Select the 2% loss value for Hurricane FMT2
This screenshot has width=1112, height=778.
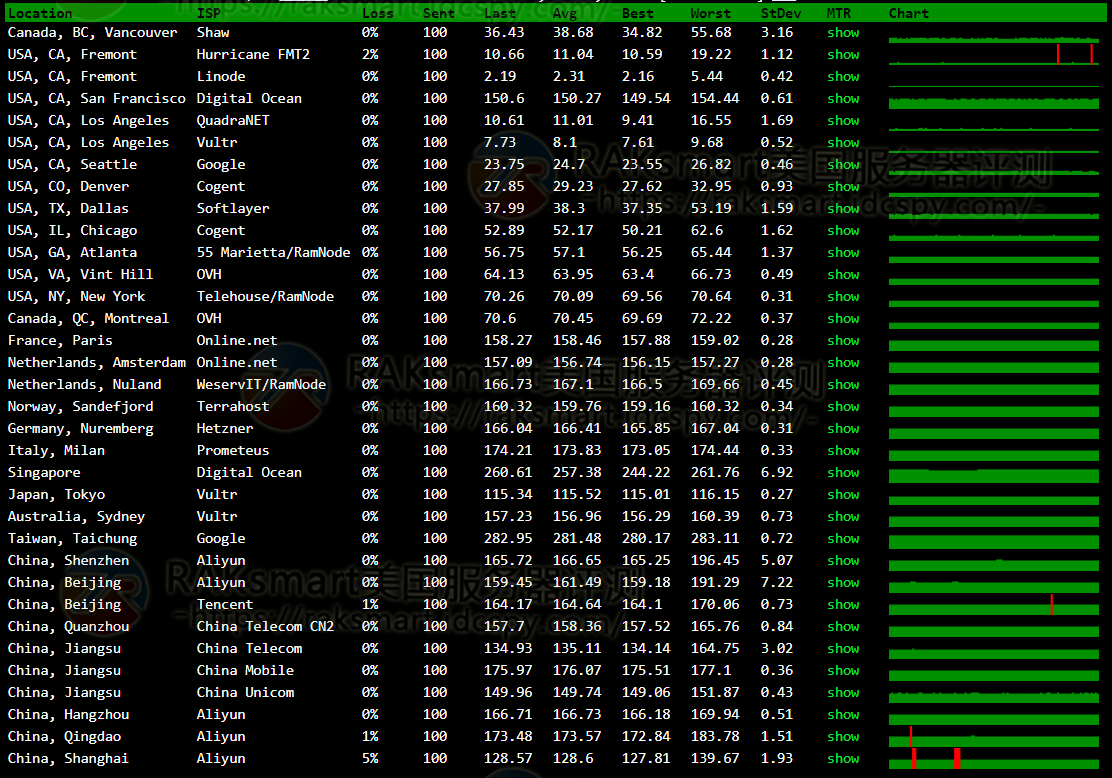pos(370,55)
